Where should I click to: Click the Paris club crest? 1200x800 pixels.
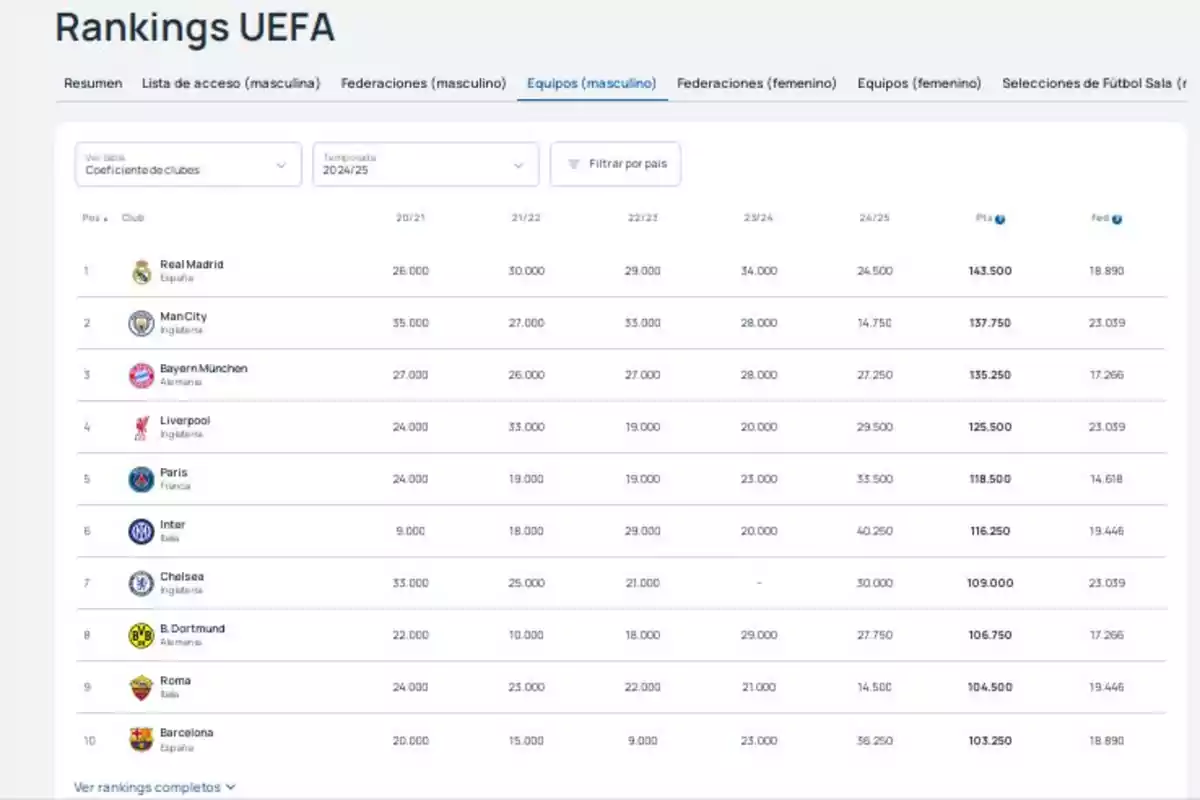pyautogui.click(x=141, y=480)
